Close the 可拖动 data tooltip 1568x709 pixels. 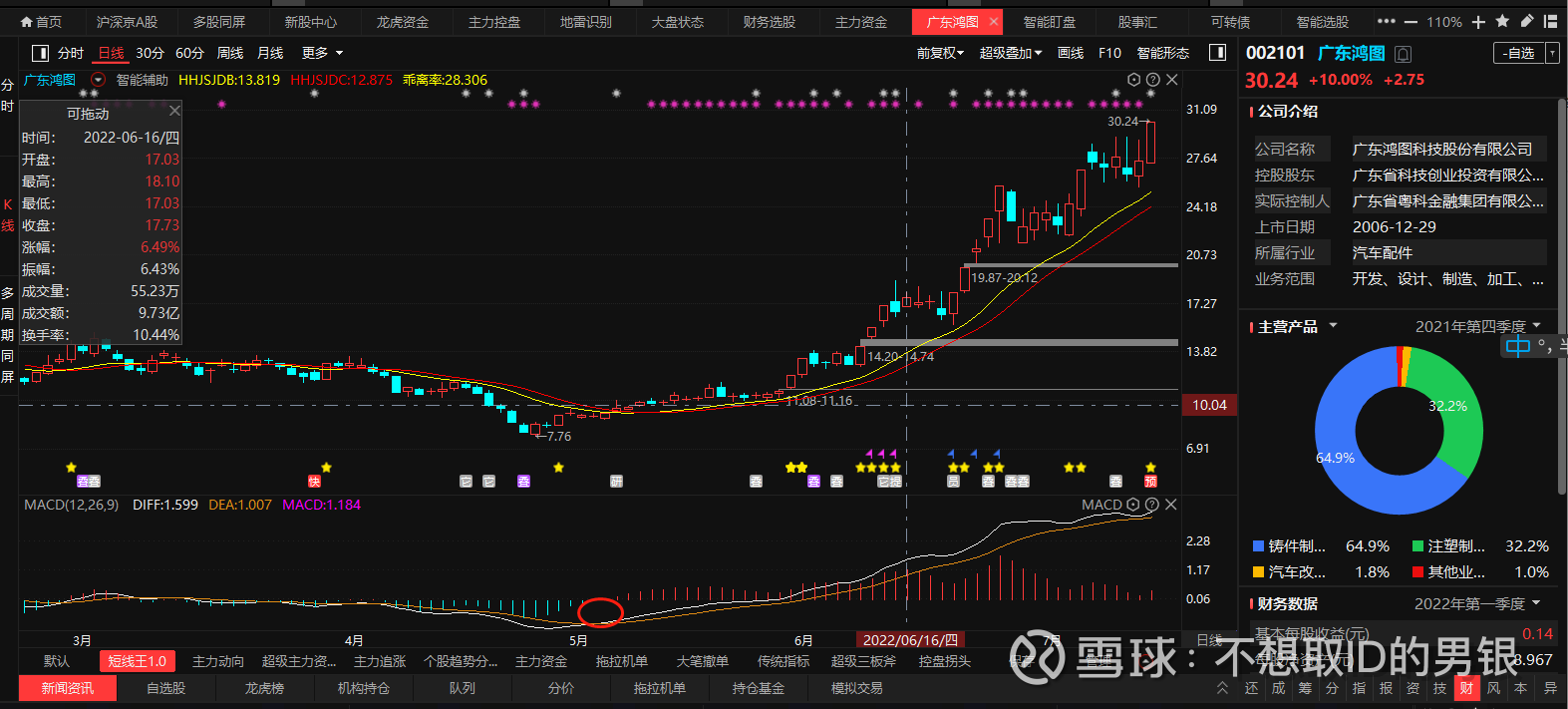(174, 111)
